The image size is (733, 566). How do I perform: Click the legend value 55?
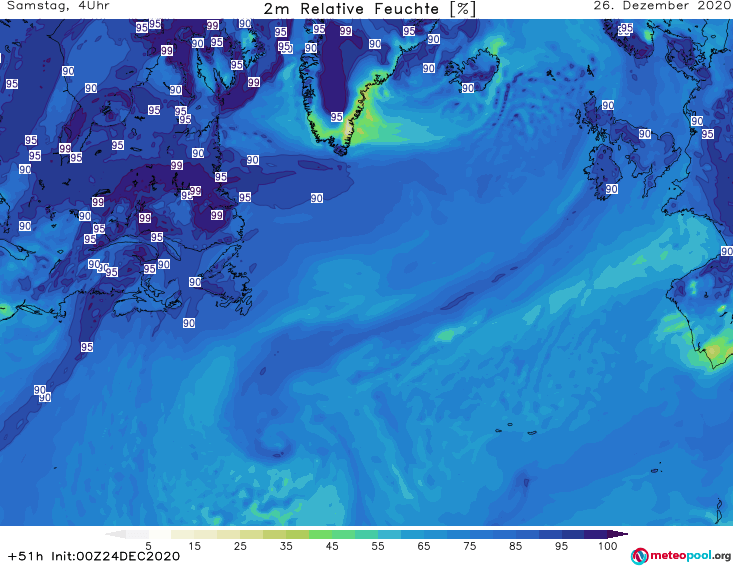pyautogui.click(x=378, y=546)
